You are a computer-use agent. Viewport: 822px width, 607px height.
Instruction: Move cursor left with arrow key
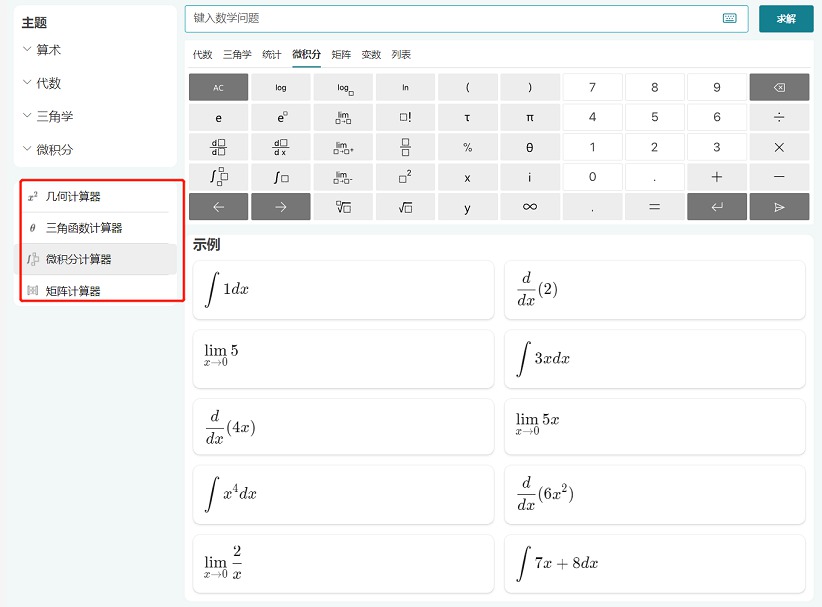click(219, 208)
